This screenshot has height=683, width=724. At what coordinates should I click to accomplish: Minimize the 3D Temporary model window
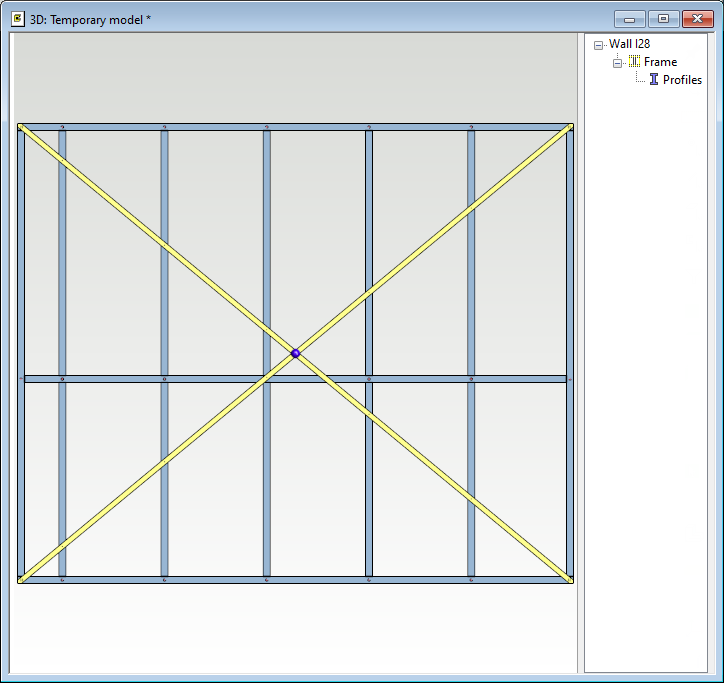click(x=630, y=19)
